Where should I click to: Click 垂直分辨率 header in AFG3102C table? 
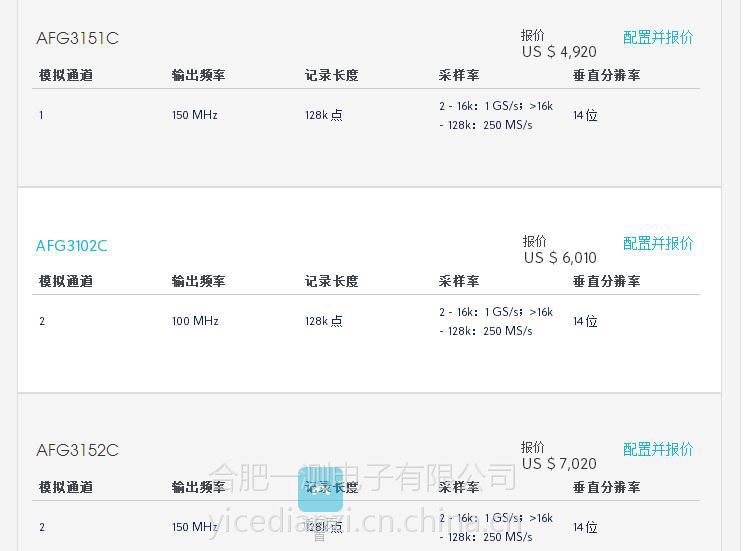[607, 281]
